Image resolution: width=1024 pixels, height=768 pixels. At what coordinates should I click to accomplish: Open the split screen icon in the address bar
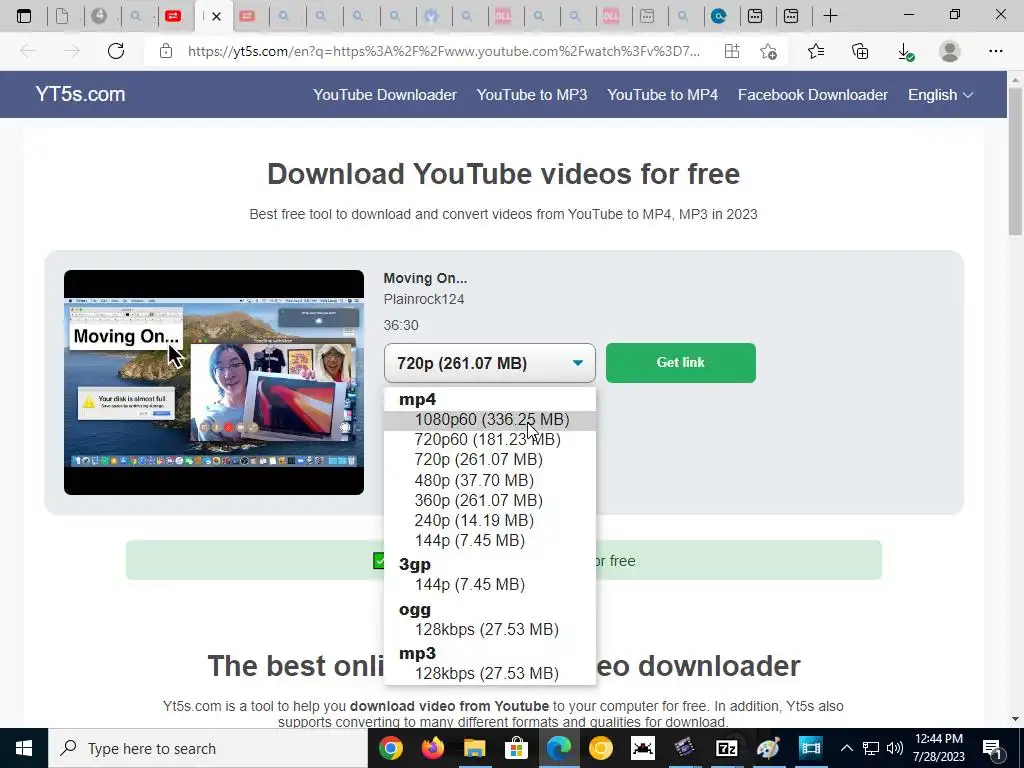[732, 51]
